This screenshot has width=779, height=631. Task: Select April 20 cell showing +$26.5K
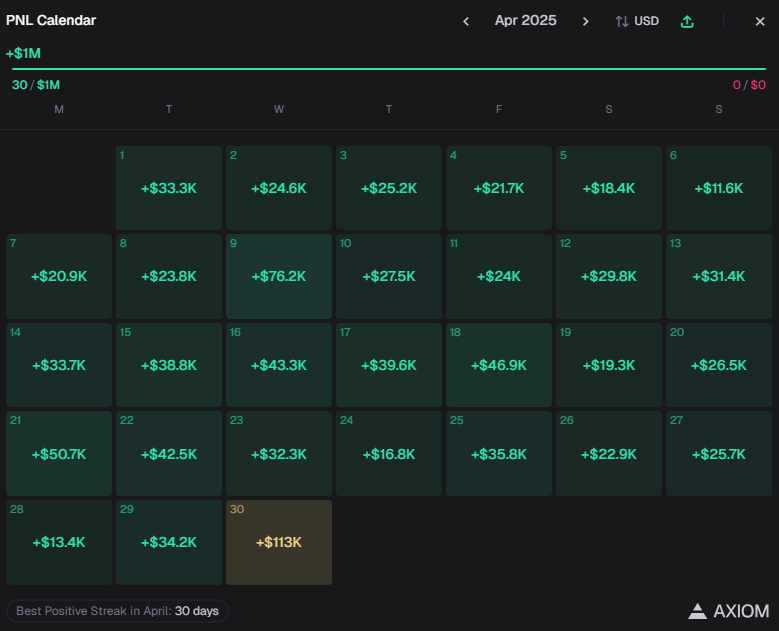pos(719,365)
